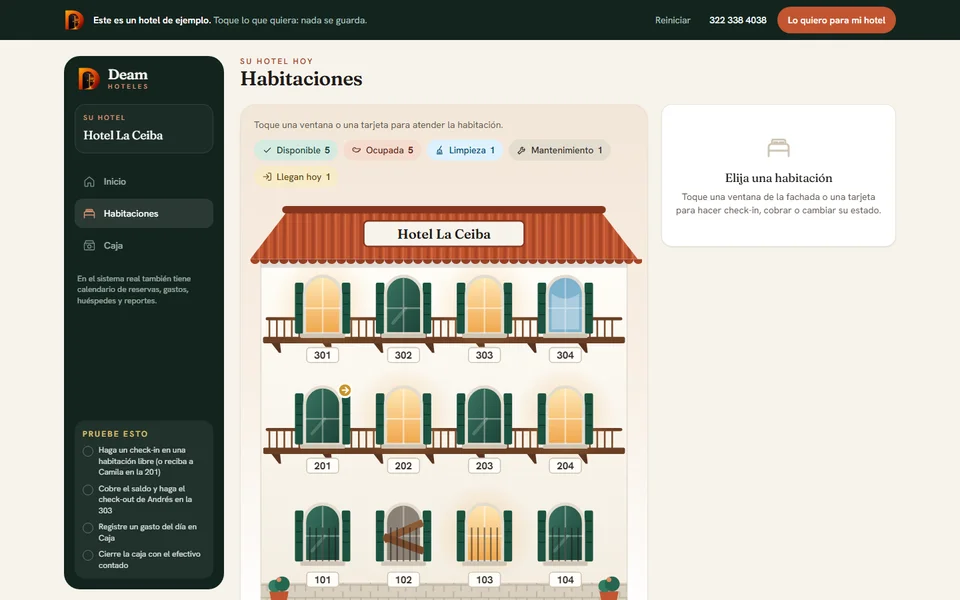The width and height of the screenshot is (960, 600).
Task: Click the Hotel La Ceiba roof sign
Action: click(444, 234)
